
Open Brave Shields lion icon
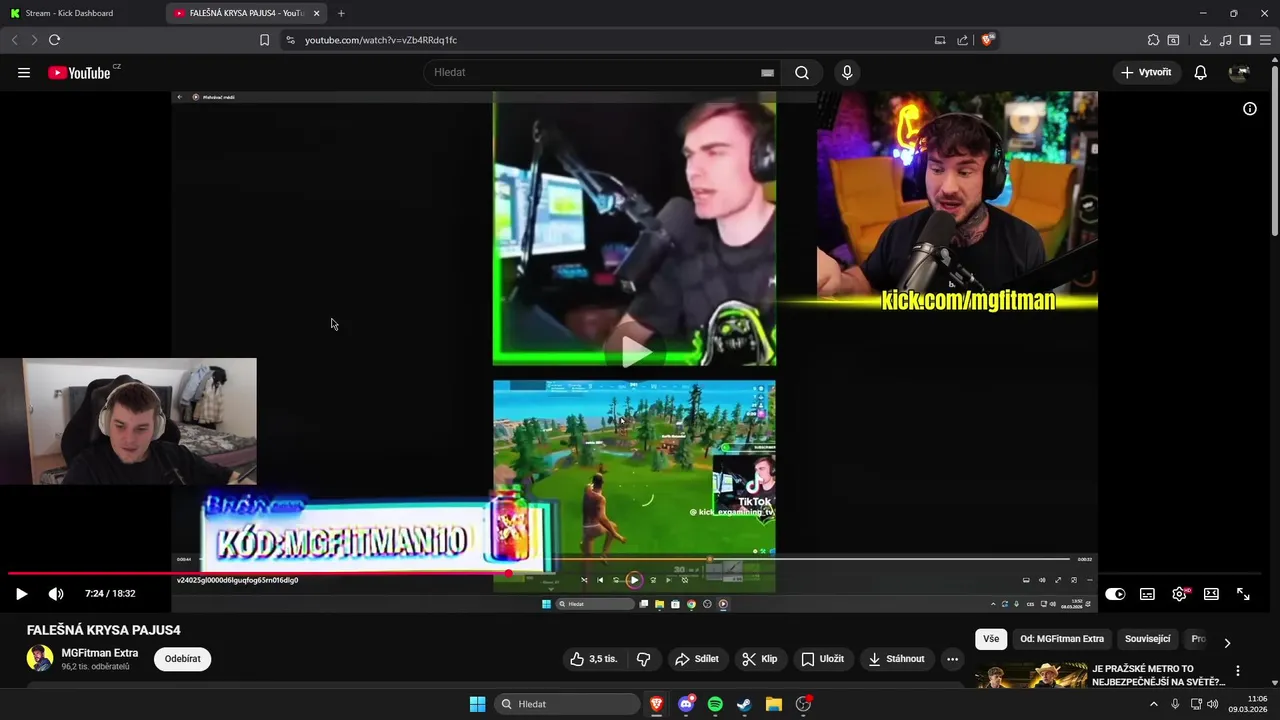tap(987, 40)
